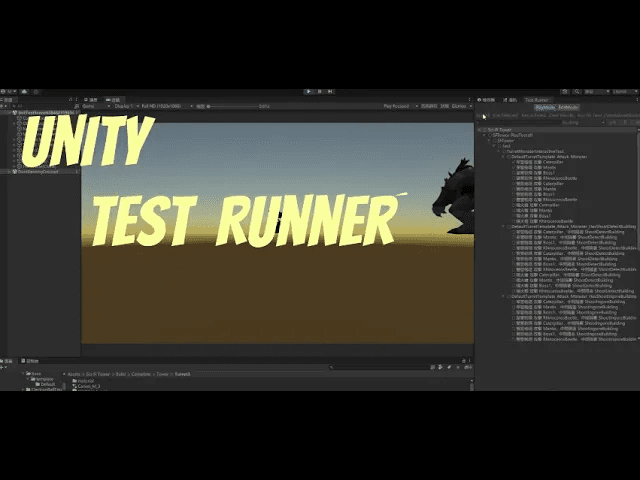
Task: Open the Hierarchy panel tab
Action: tap(8, 100)
